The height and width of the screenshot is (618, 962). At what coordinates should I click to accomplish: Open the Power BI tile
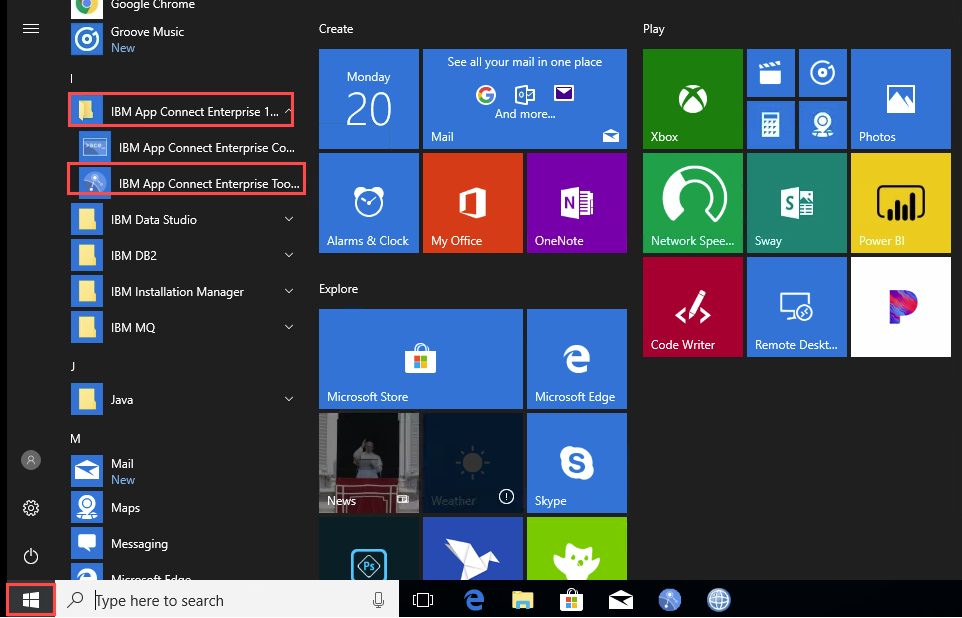[901, 203]
